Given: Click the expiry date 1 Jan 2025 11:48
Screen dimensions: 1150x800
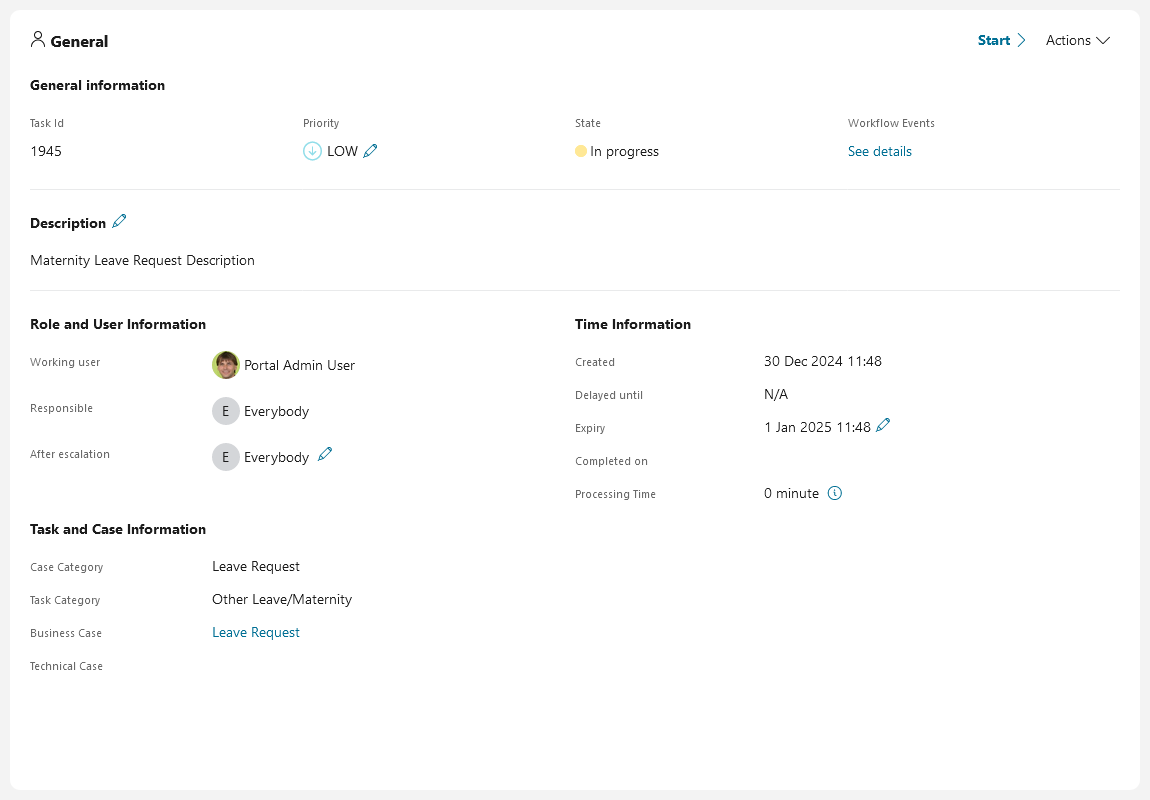Looking at the screenshot, I should 817,427.
